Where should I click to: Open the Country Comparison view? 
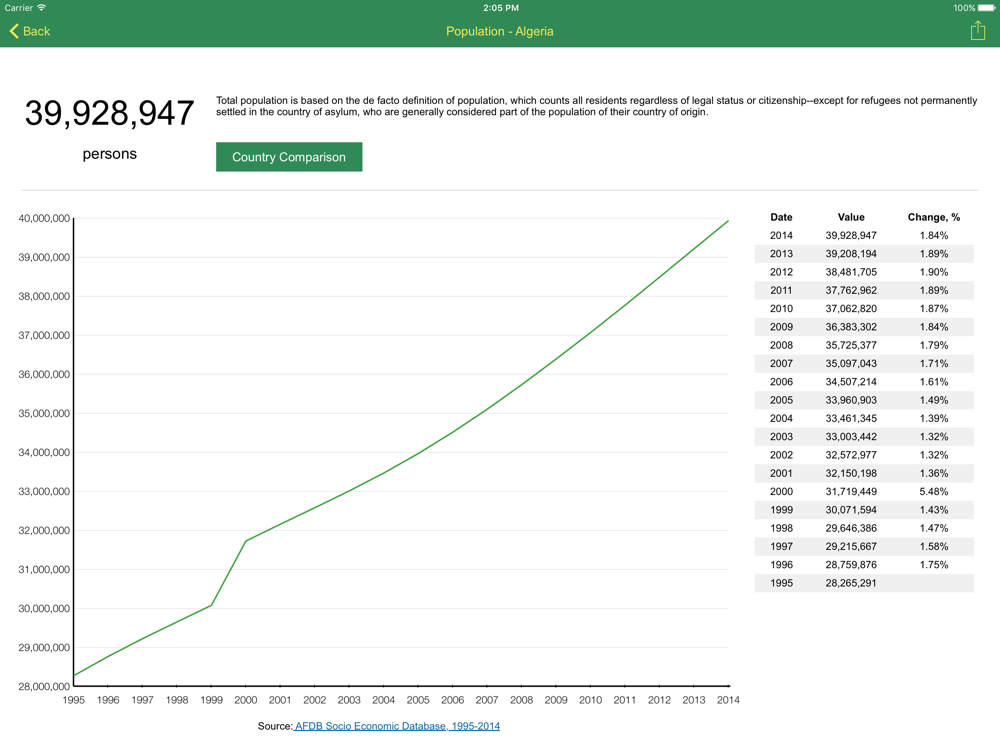point(289,157)
